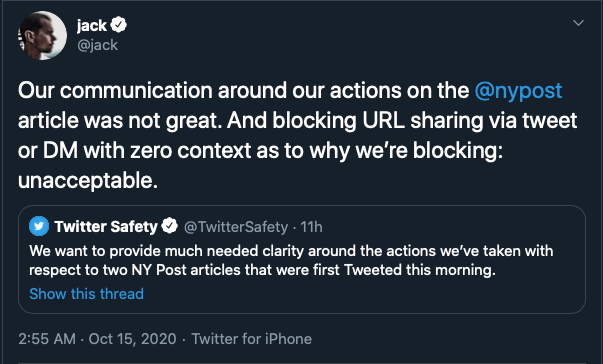Click the @jack username handle

[97, 45]
